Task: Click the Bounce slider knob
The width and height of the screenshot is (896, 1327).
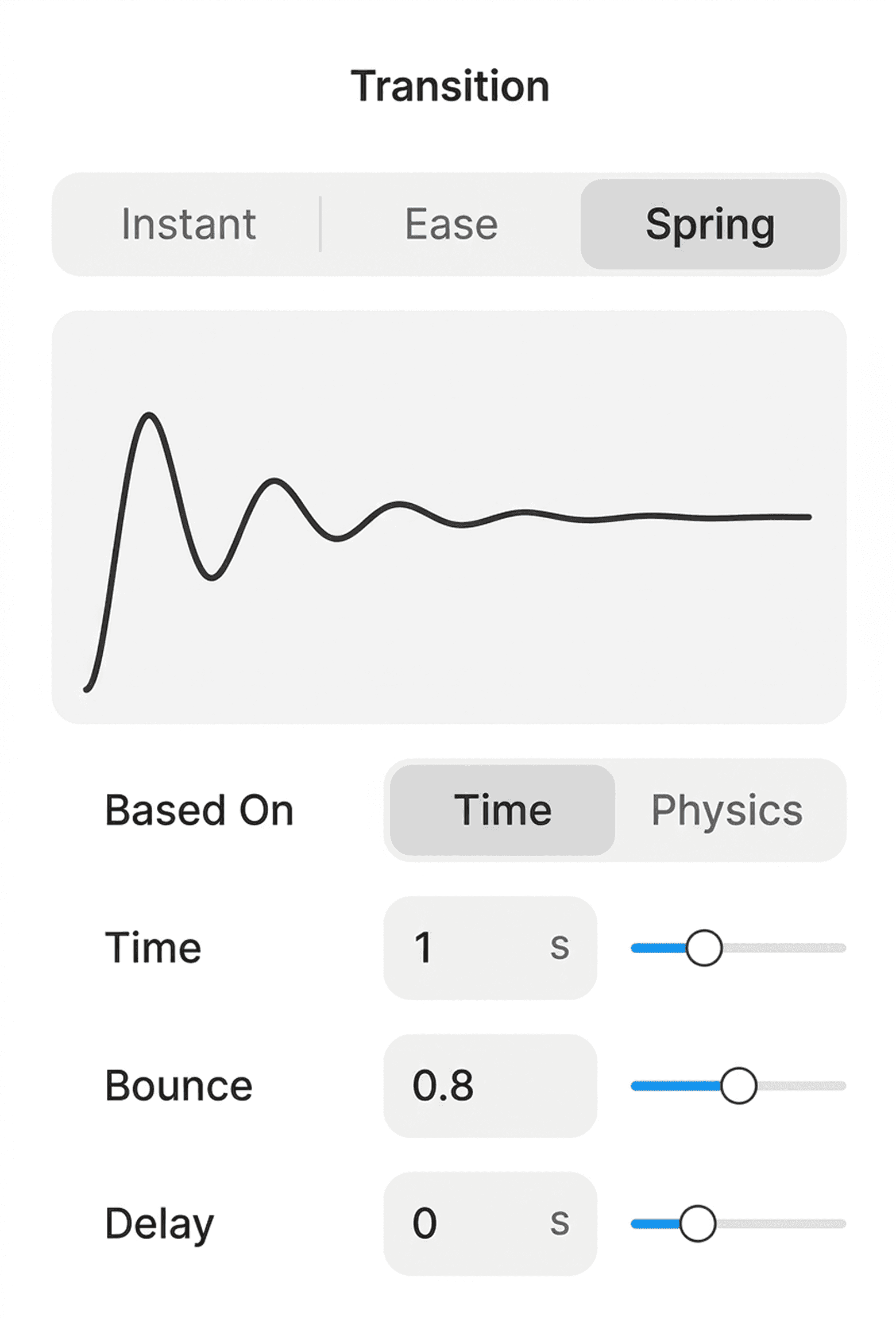Action: point(739,1085)
